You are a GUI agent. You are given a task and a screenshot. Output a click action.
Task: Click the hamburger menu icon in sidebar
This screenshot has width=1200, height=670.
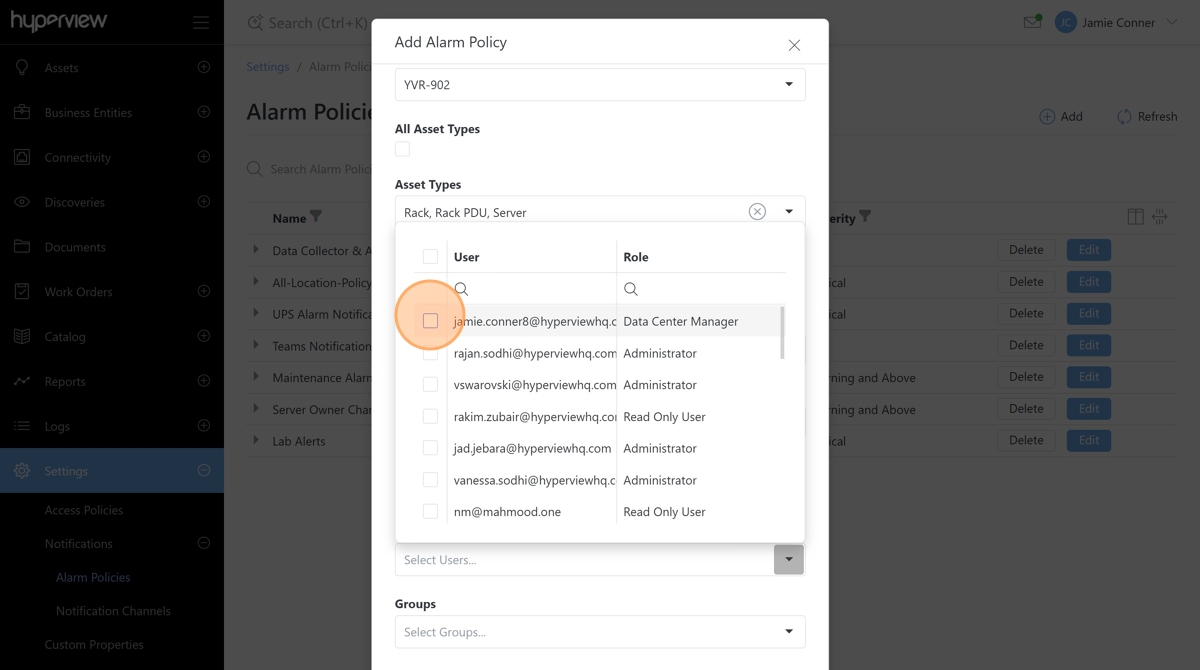pyautogui.click(x=201, y=23)
